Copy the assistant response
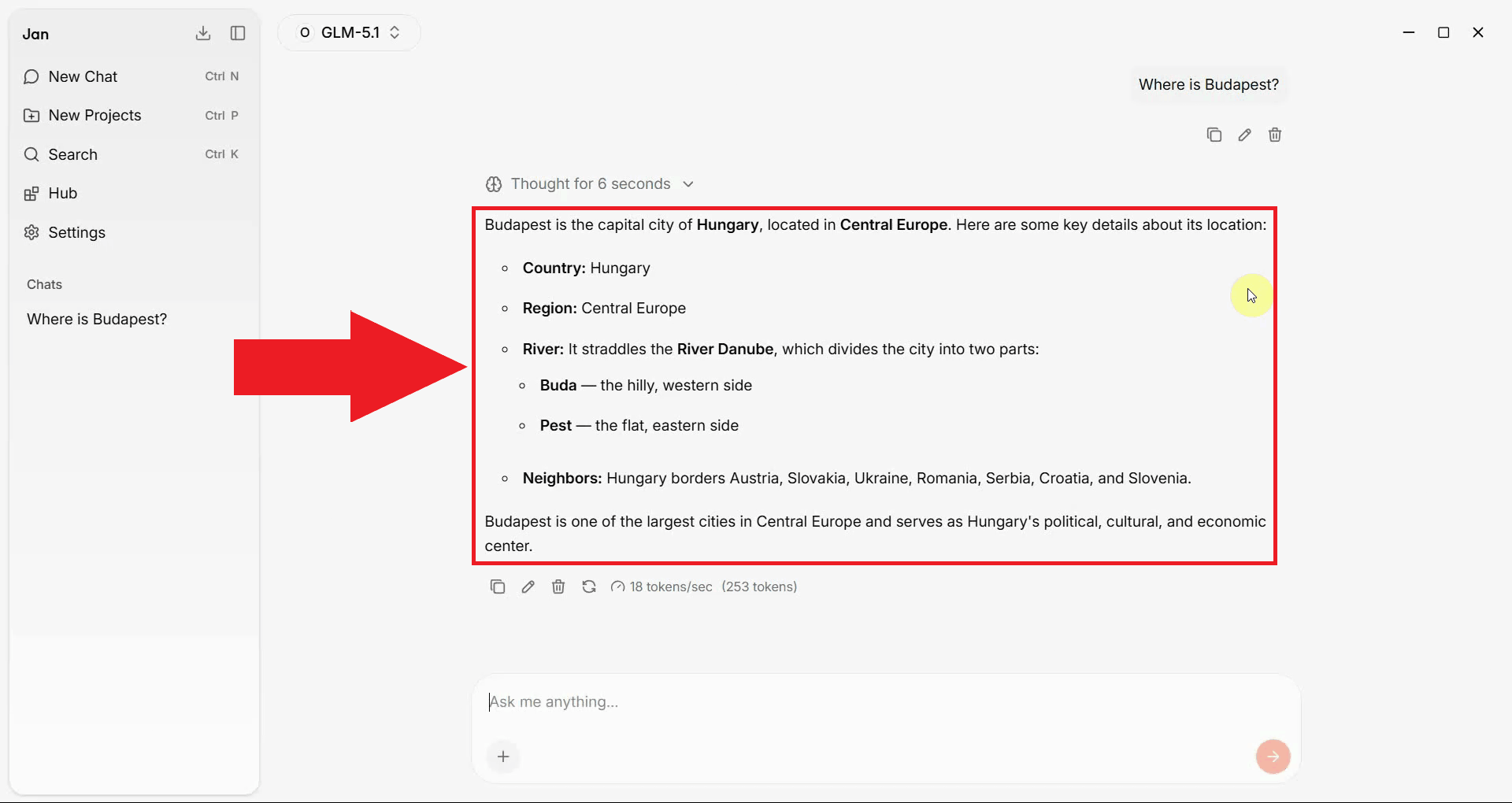The image size is (1512, 803). 498,587
